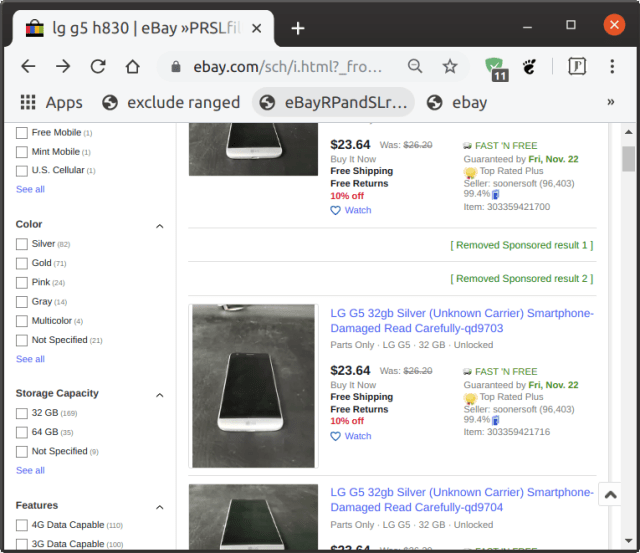Click the vertical scrollbar thumb
The width and height of the screenshot is (640, 553).
[x=629, y=159]
